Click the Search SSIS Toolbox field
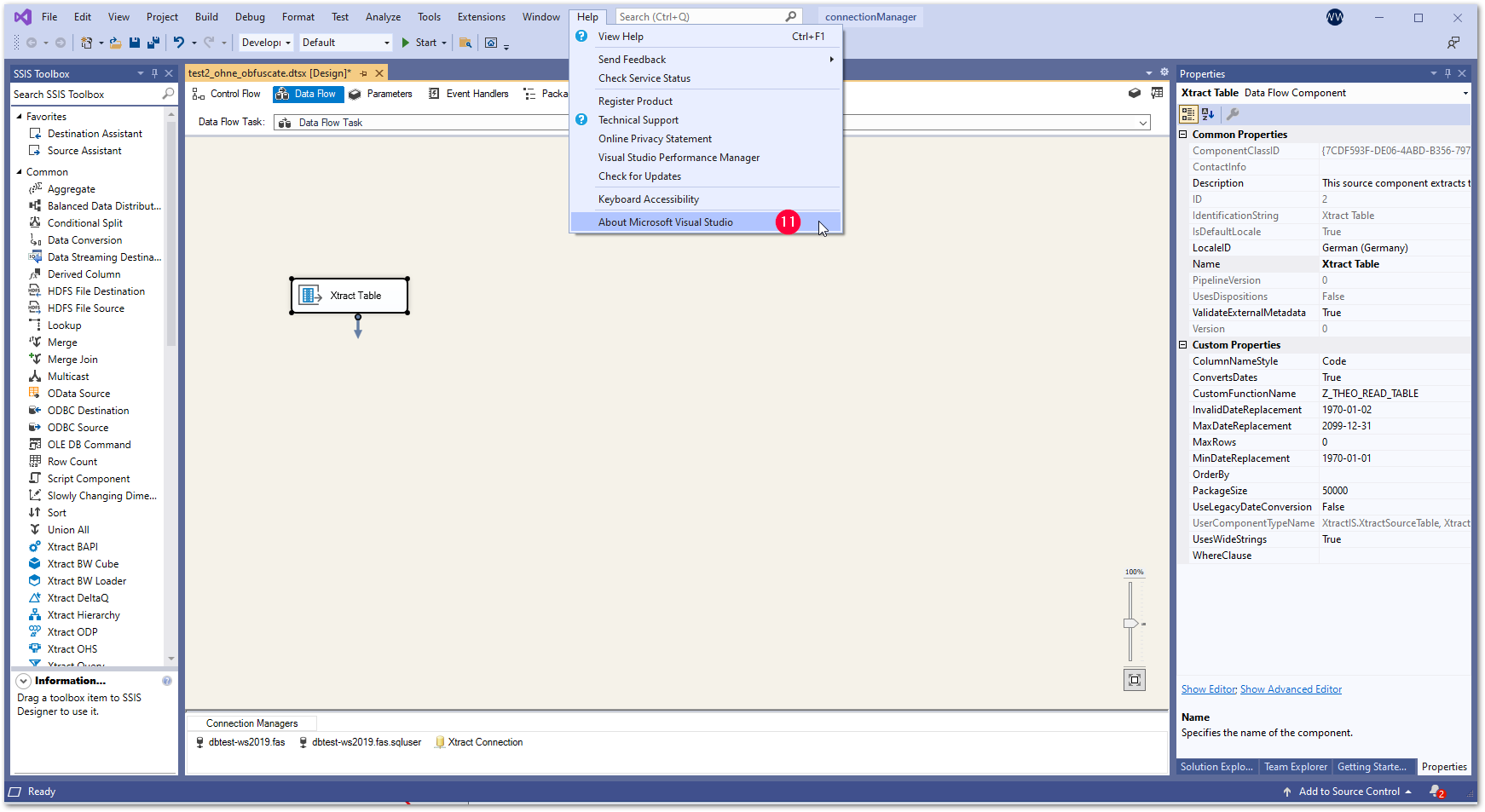The height and width of the screenshot is (812, 1485). [85, 95]
